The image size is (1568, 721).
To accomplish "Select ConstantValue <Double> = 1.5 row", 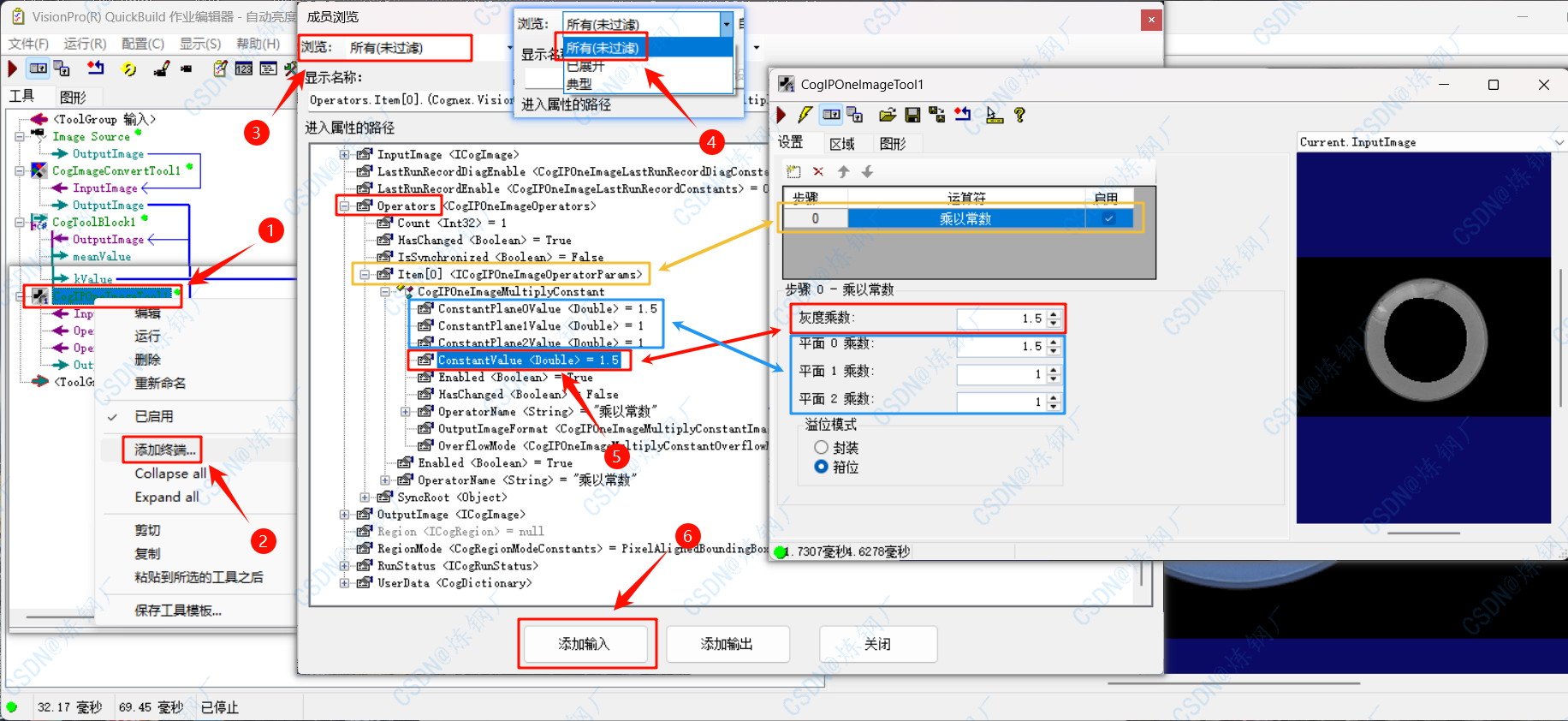I will 528,360.
